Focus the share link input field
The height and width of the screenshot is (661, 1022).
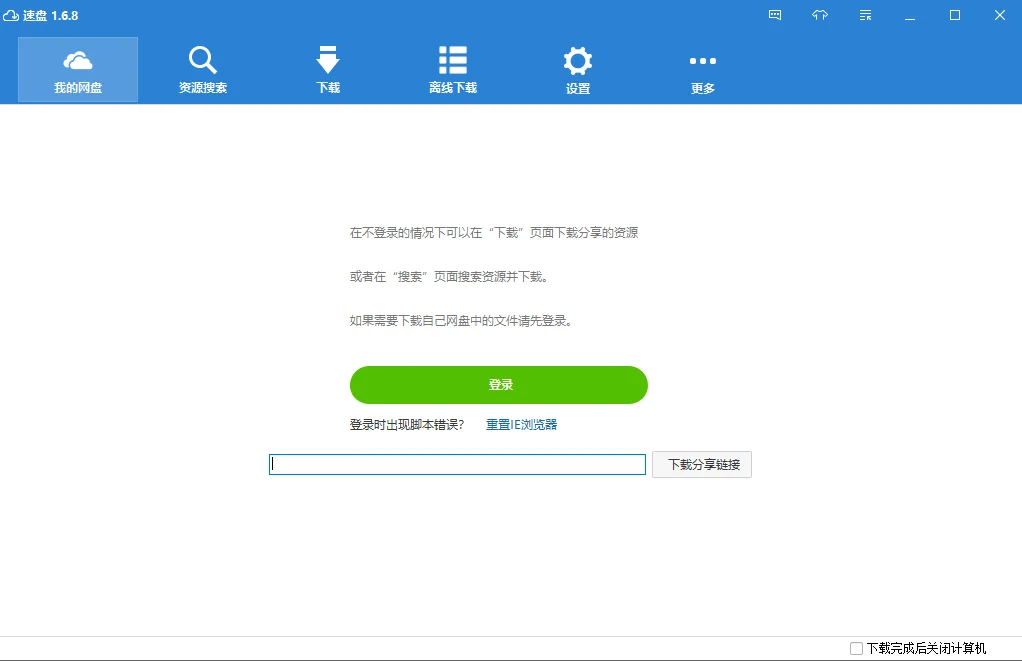[x=457, y=464]
